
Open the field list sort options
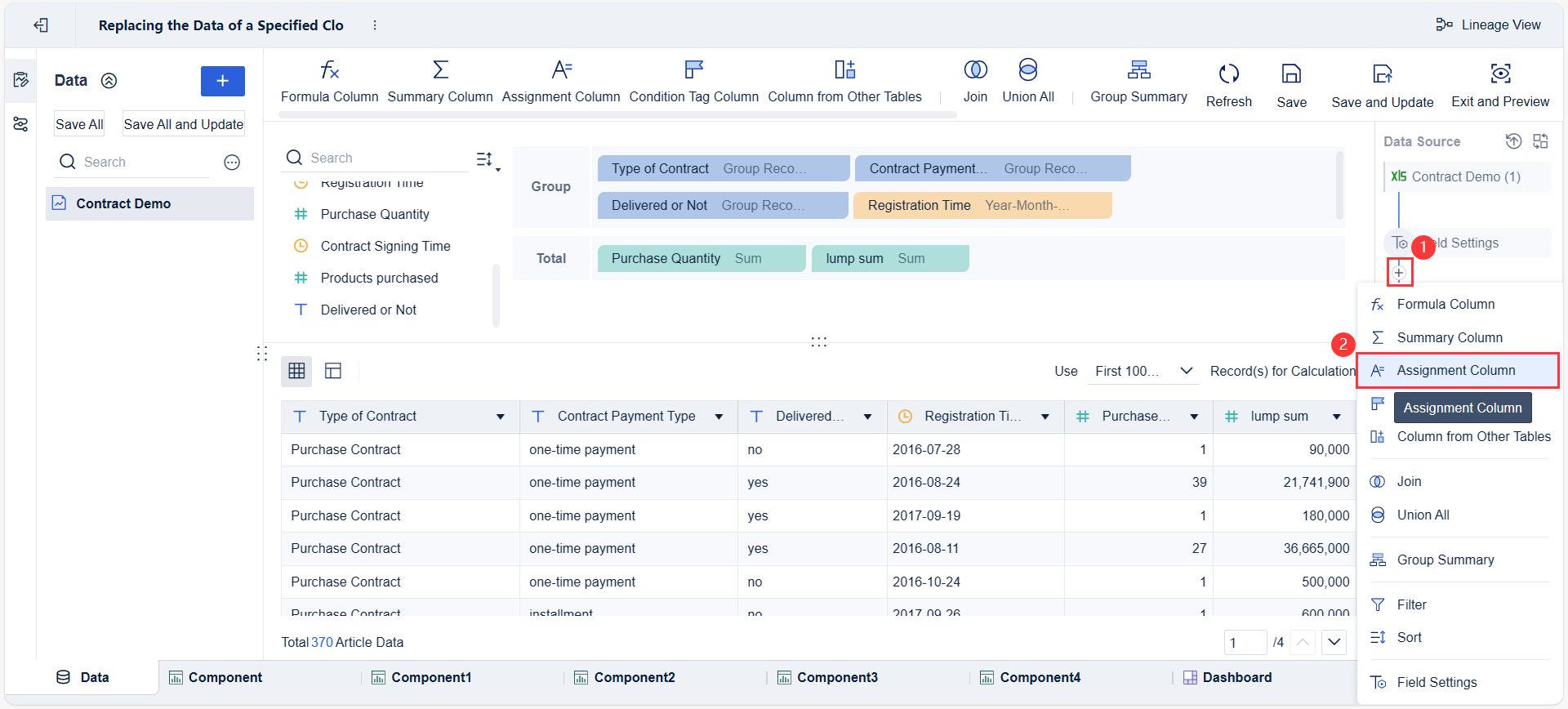click(x=488, y=159)
